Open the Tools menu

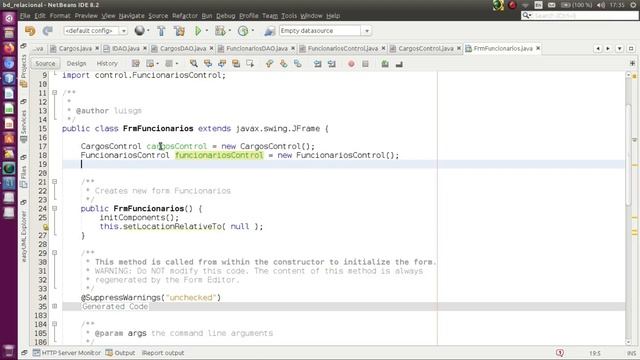tap(289, 16)
